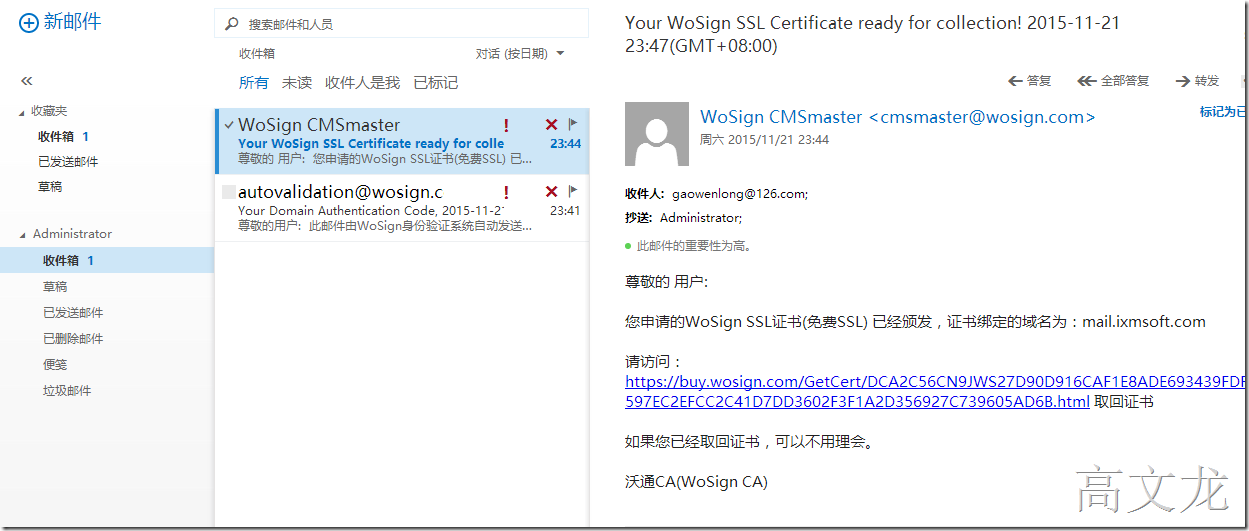This screenshot has height=531, width=1249.
Task: Open 草稿 under favorites
Action: coord(50,187)
